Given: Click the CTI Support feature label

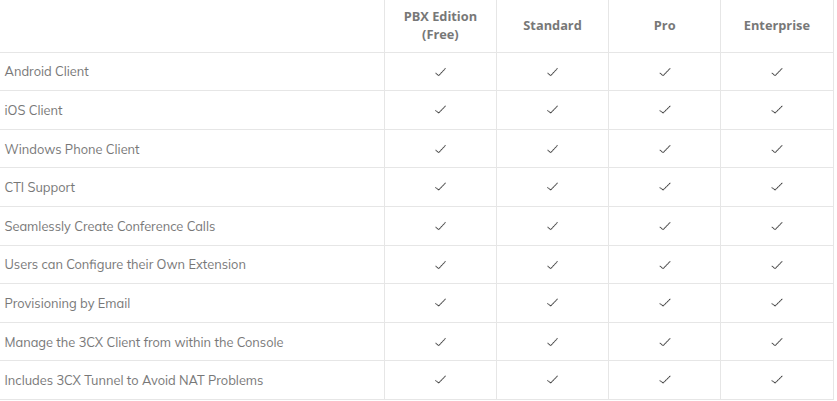Looking at the screenshot, I should point(40,188).
